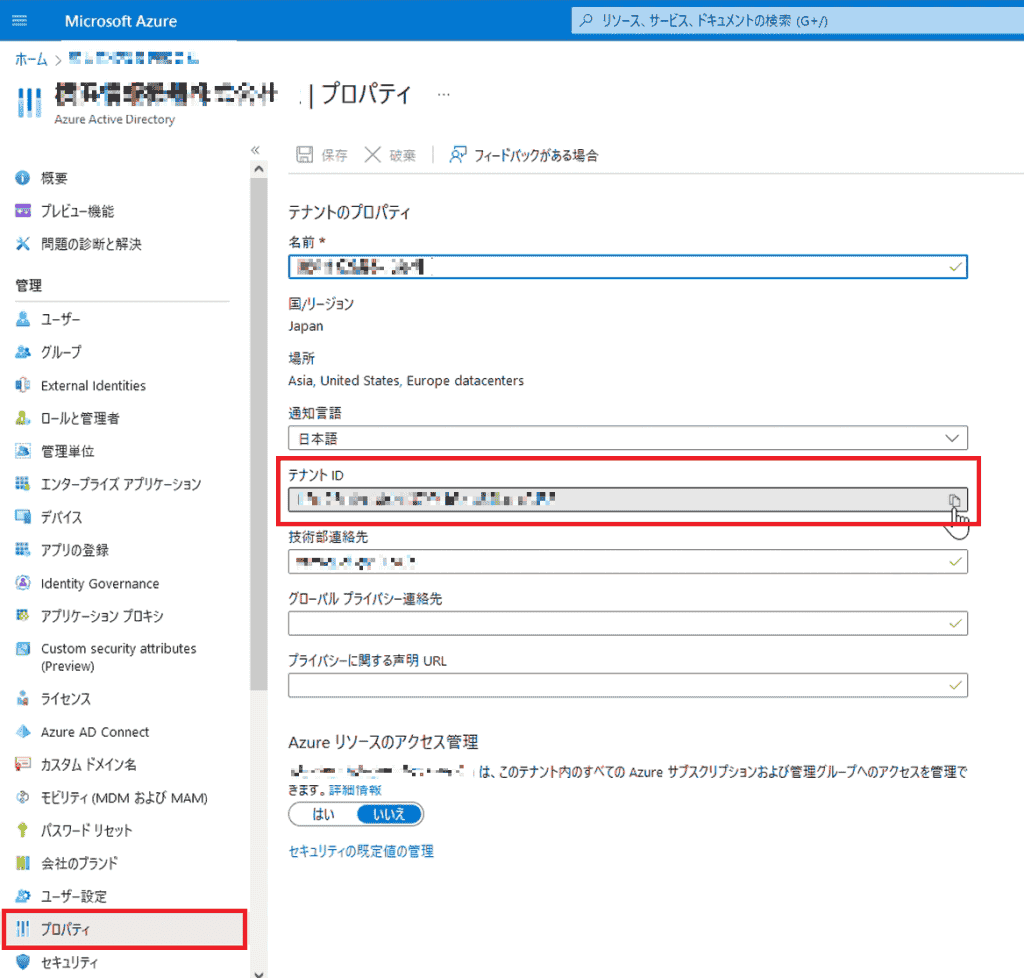
Task: Open the more options ellipsis menu
Action: [x=444, y=95]
